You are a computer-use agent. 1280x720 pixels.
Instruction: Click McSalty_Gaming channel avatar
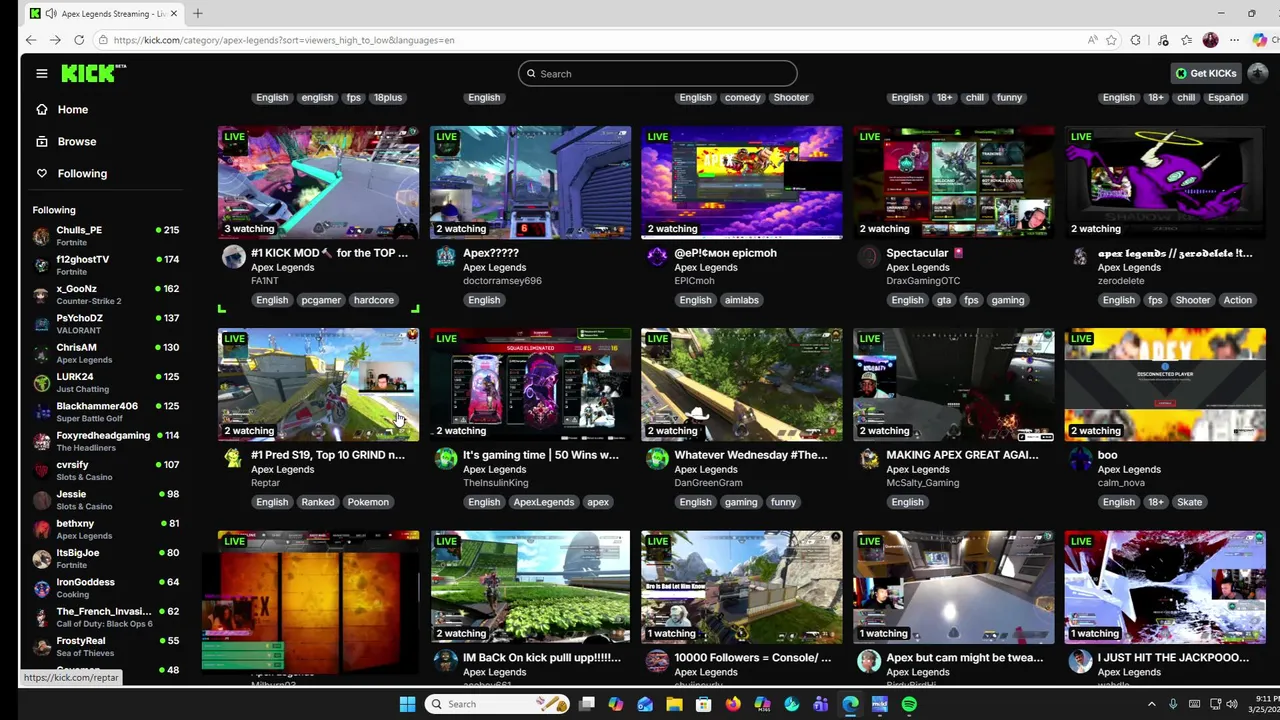tap(868, 459)
